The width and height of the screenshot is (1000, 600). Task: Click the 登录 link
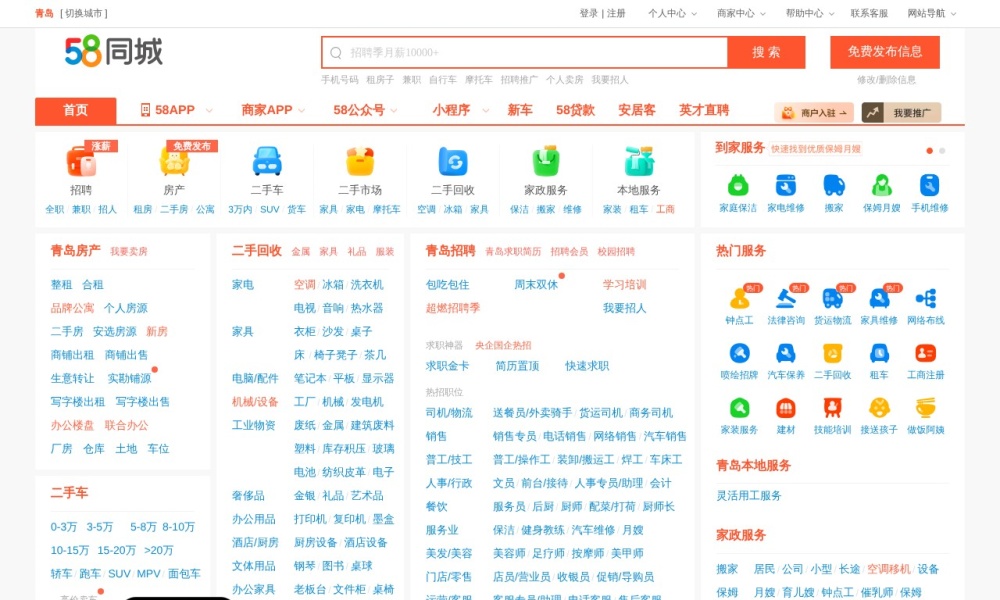tap(589, 13)
